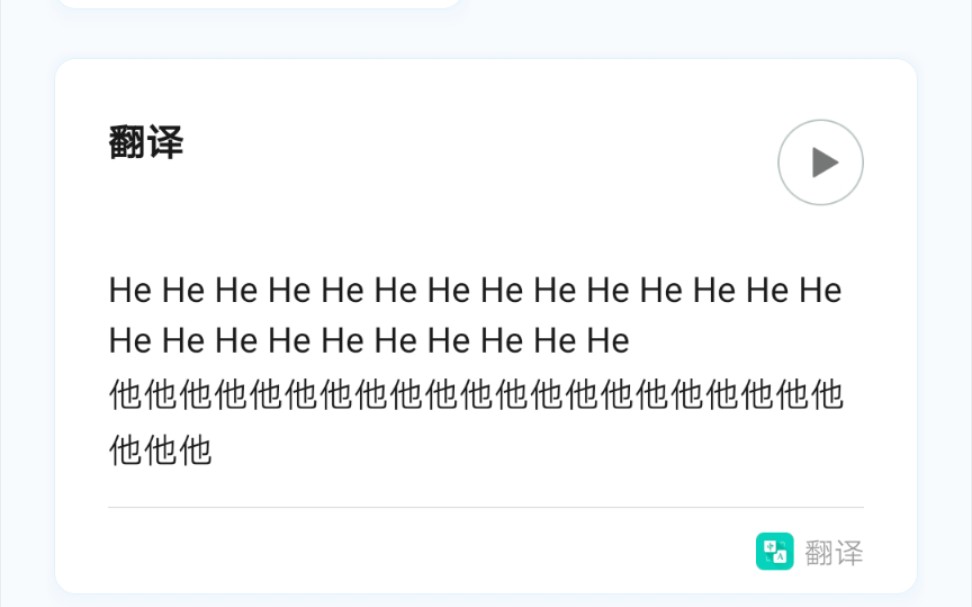Click the first "He" in the translation
This screenshot has width=972, height=607.
coord(130,291)
